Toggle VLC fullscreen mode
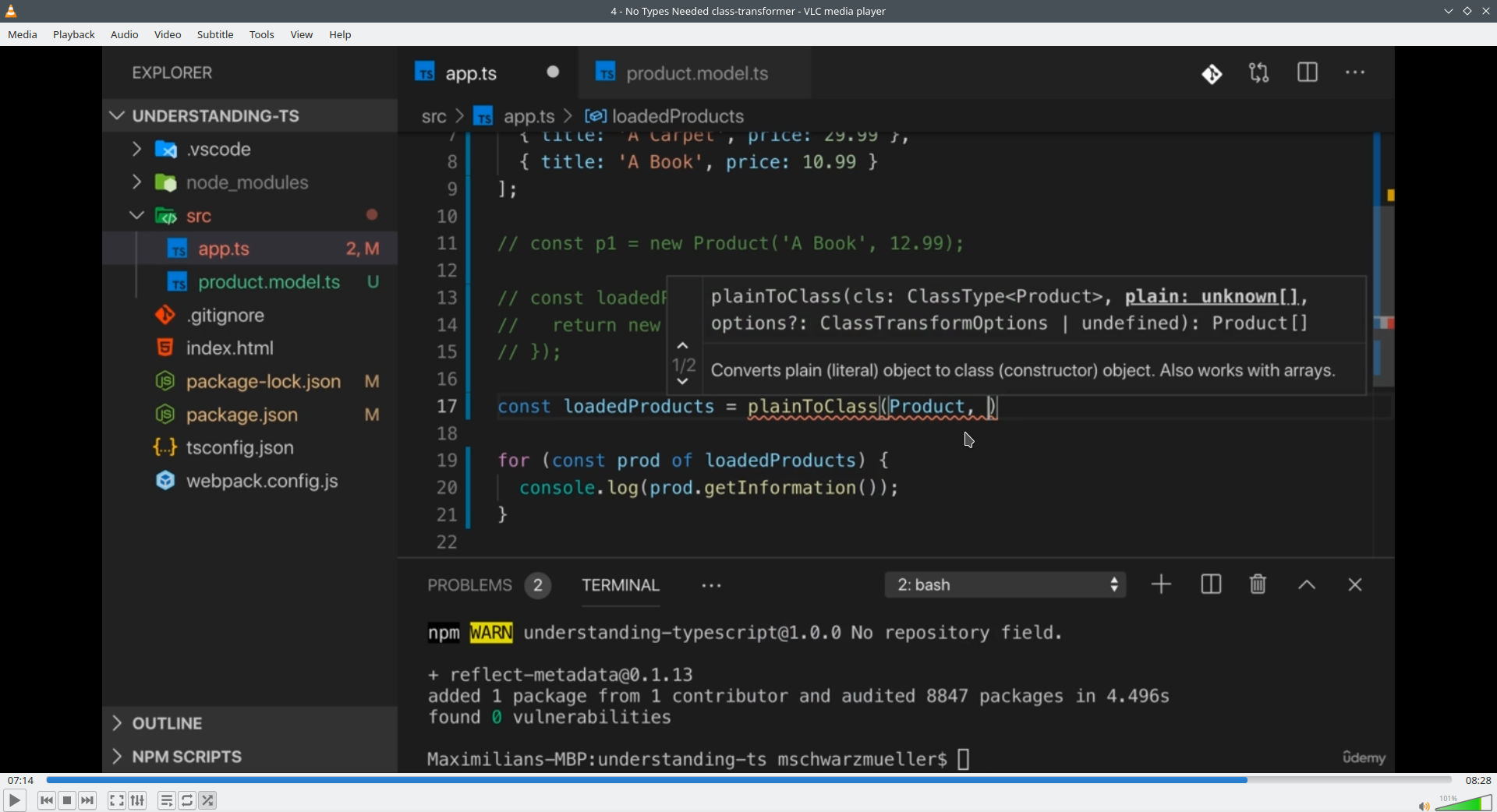The width and height of the screenshot is (1497, 812). (x=116, y=800)
